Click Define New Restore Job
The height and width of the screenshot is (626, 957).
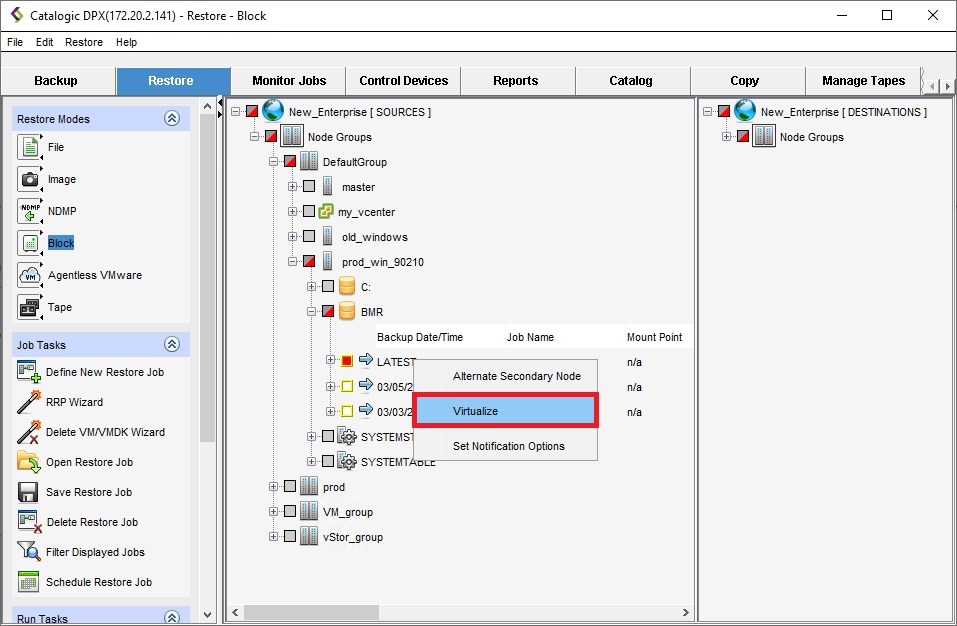(104, 372)
